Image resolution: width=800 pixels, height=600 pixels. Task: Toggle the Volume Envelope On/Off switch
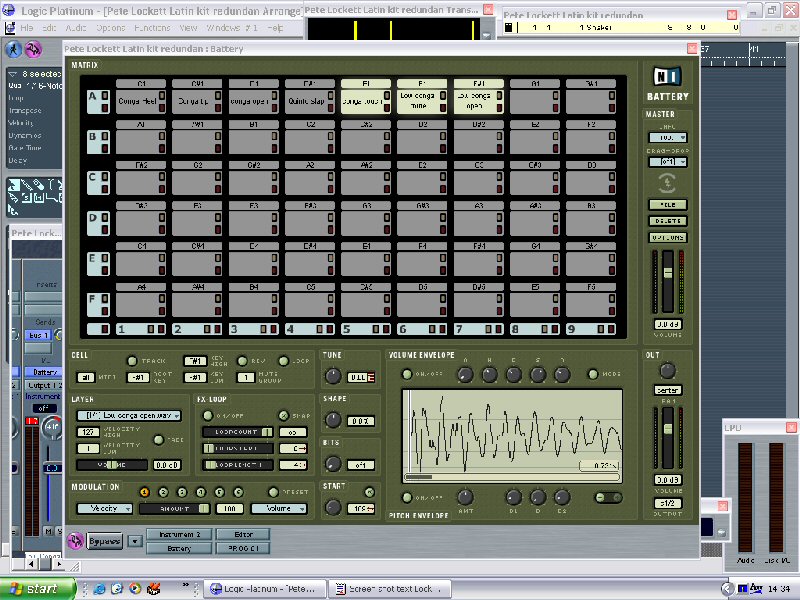pyautogui.click(x=408, y=374)
